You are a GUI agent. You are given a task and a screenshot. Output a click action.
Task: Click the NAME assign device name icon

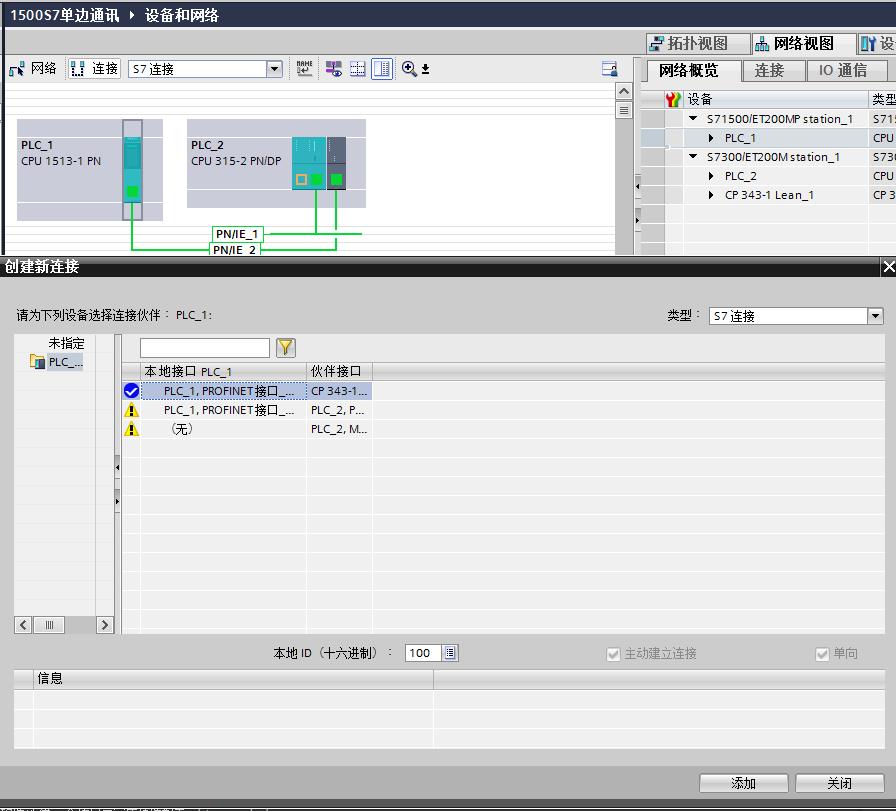[305, 69]
